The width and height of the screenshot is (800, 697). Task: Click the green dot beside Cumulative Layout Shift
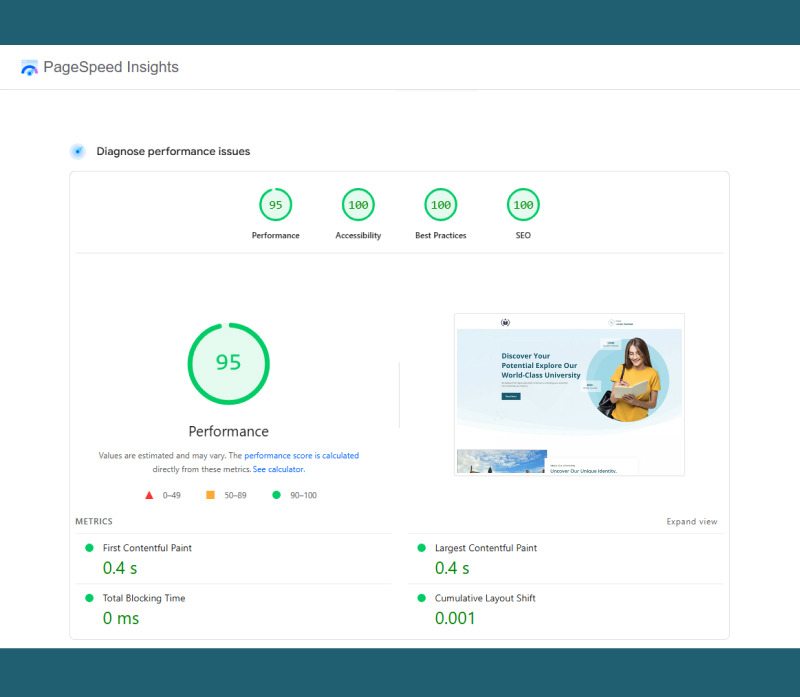(423, 598)
